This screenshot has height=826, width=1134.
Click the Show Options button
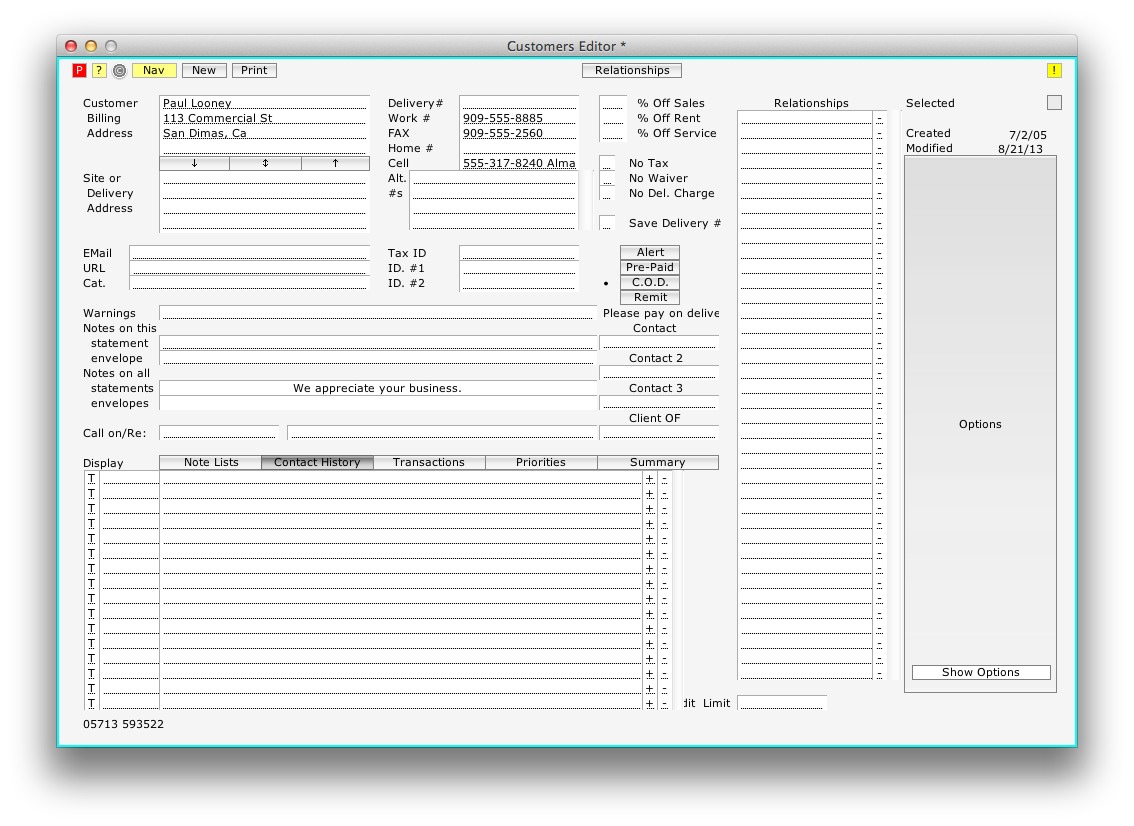pyautogui.click(x=981, y=672)
